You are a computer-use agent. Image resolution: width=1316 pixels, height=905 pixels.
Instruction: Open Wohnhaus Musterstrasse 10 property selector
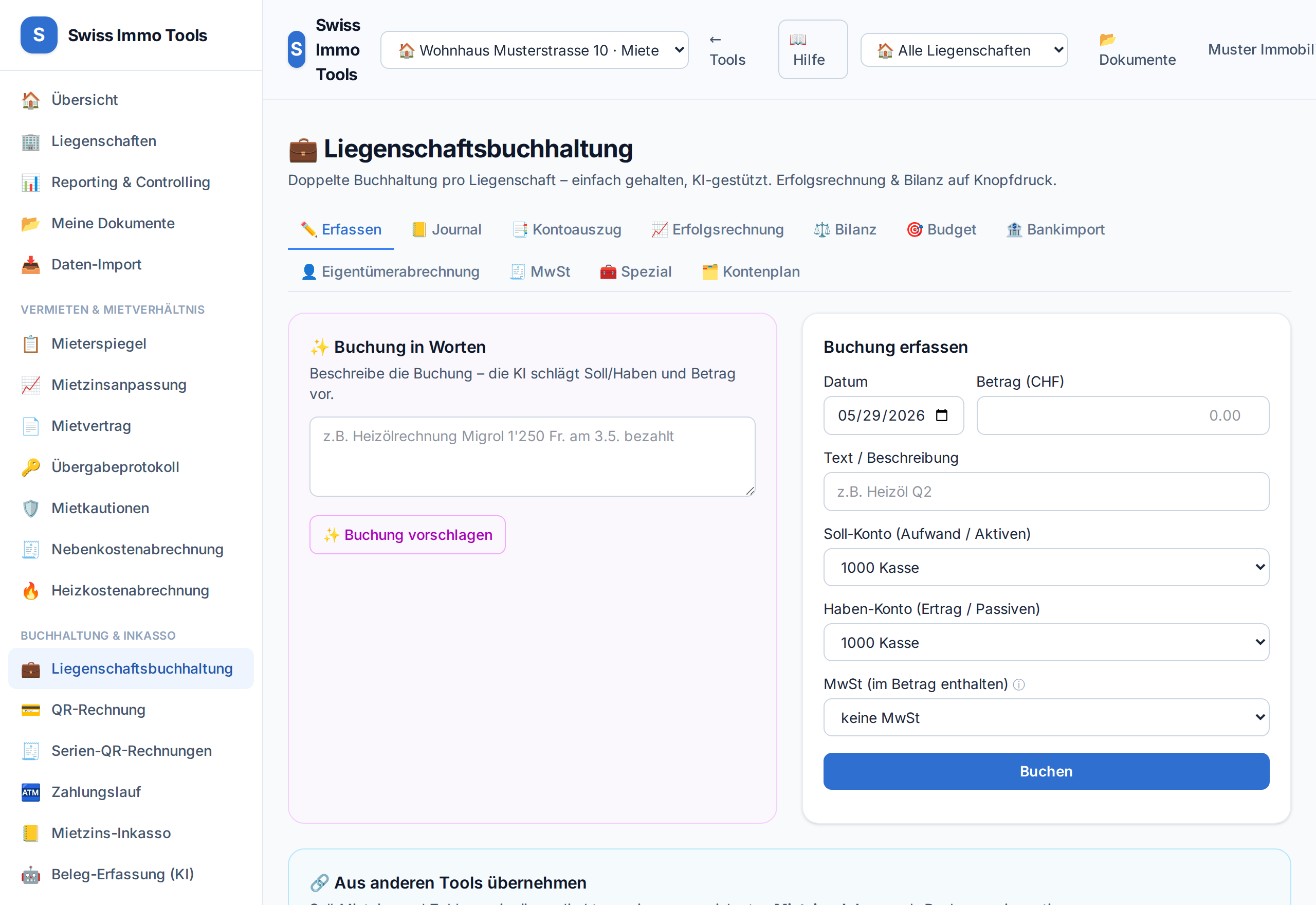(535, 50)
